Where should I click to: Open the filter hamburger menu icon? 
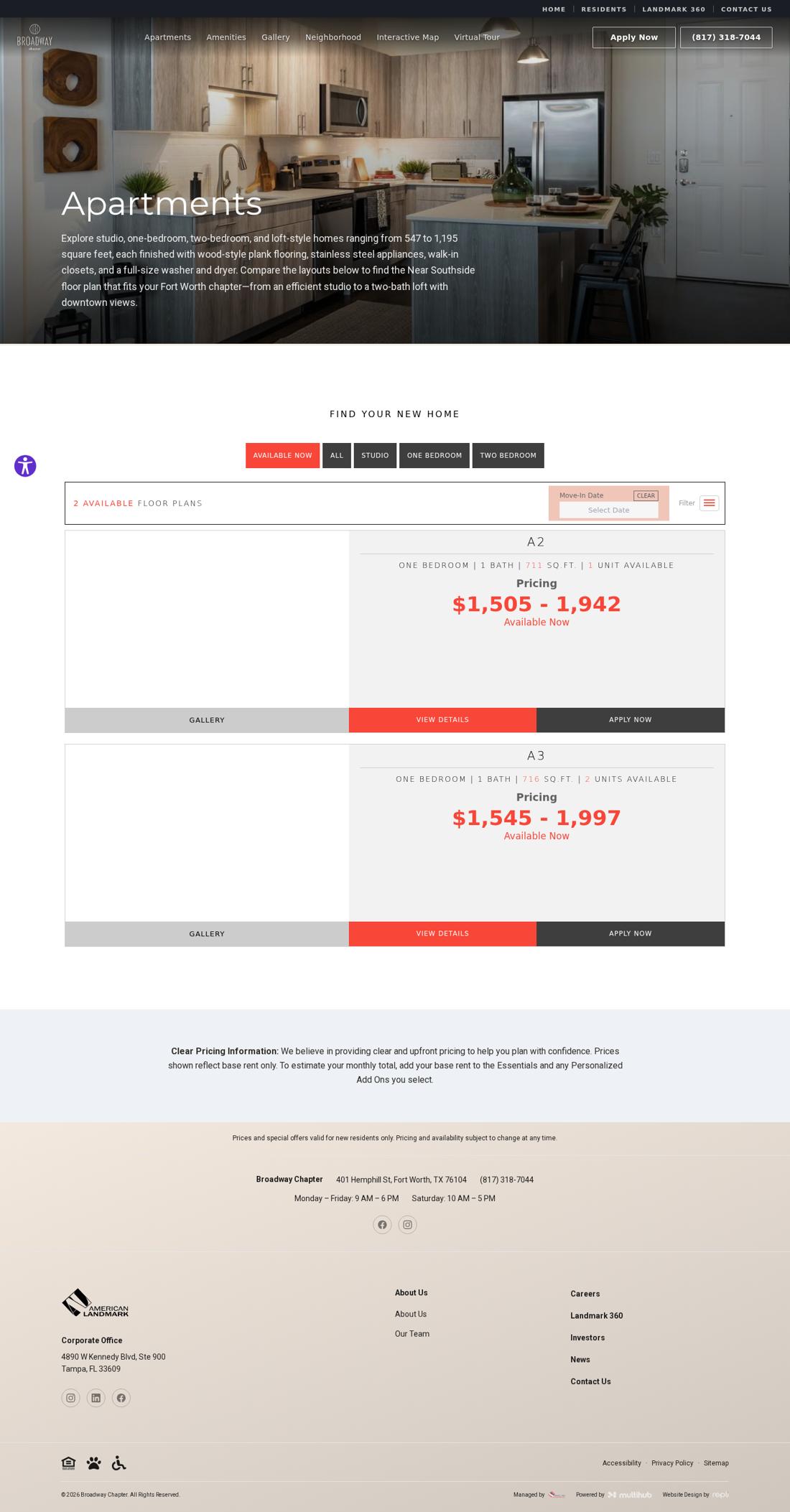click(x=709, y=503)
